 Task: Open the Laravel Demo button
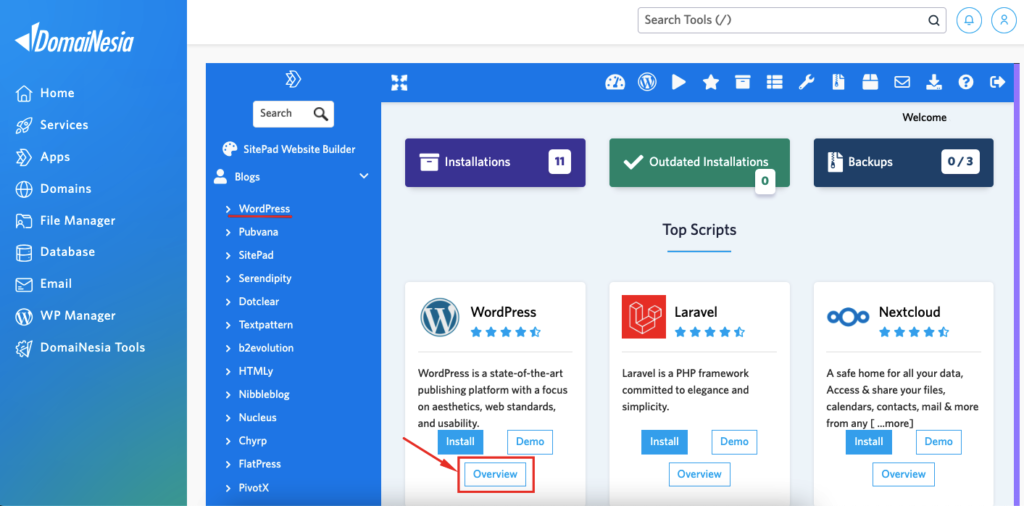point(734,442)
